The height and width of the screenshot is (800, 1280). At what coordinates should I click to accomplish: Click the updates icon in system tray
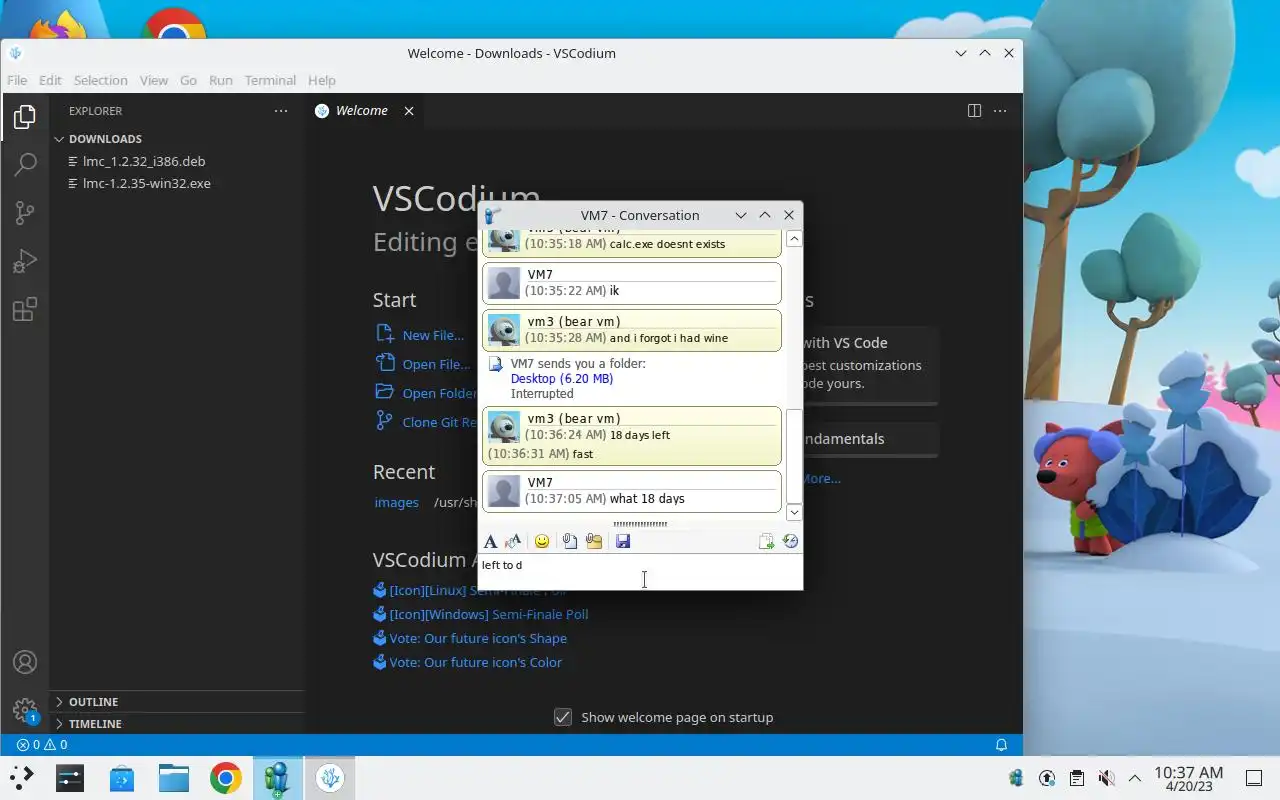[x=1047, y=778]
